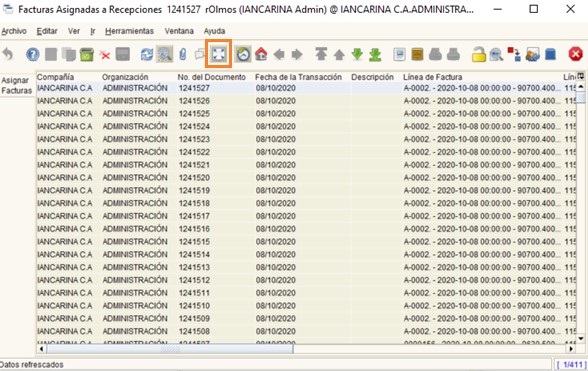Click the Detail record right arrow icon
The image size is (588, 371).
(297, 55)
